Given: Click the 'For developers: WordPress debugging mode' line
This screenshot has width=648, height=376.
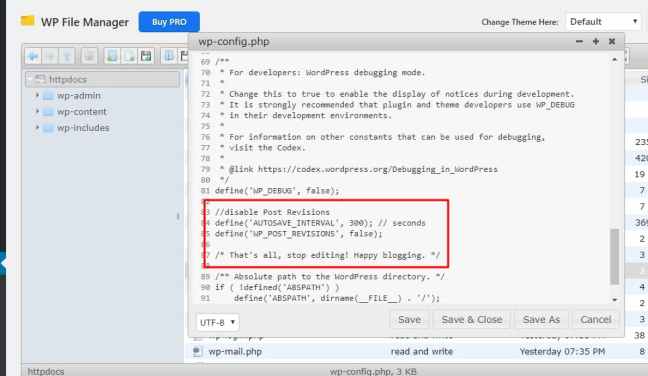Looking at the screenshot, I should coord(322,73).
